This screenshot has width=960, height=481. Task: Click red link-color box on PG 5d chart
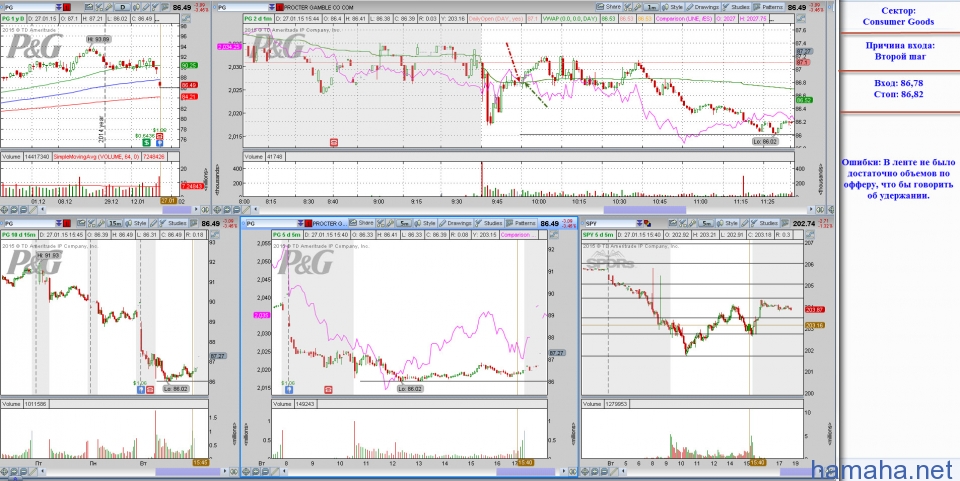point(308,223)
